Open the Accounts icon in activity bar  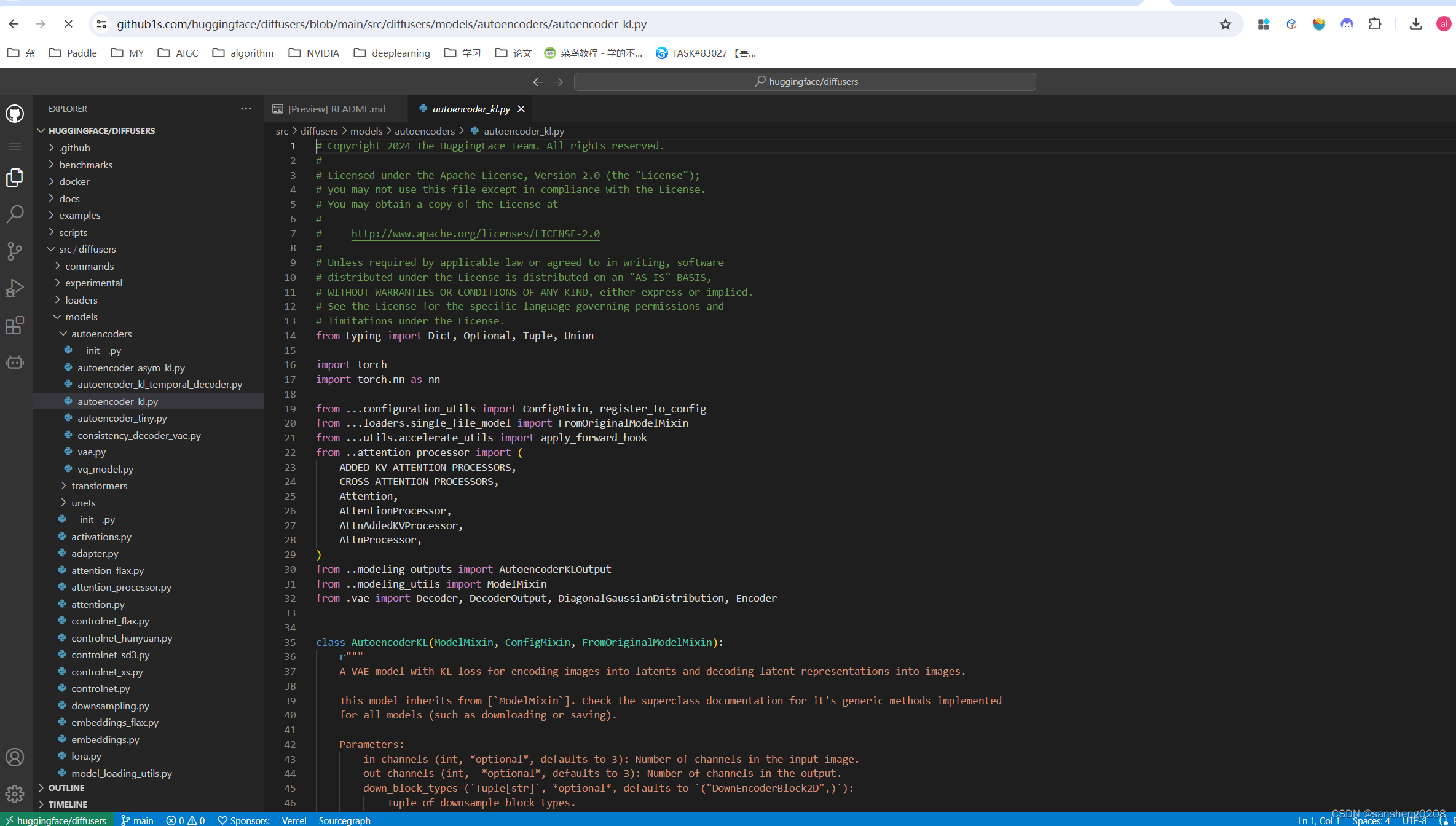(x=15, y=757)
